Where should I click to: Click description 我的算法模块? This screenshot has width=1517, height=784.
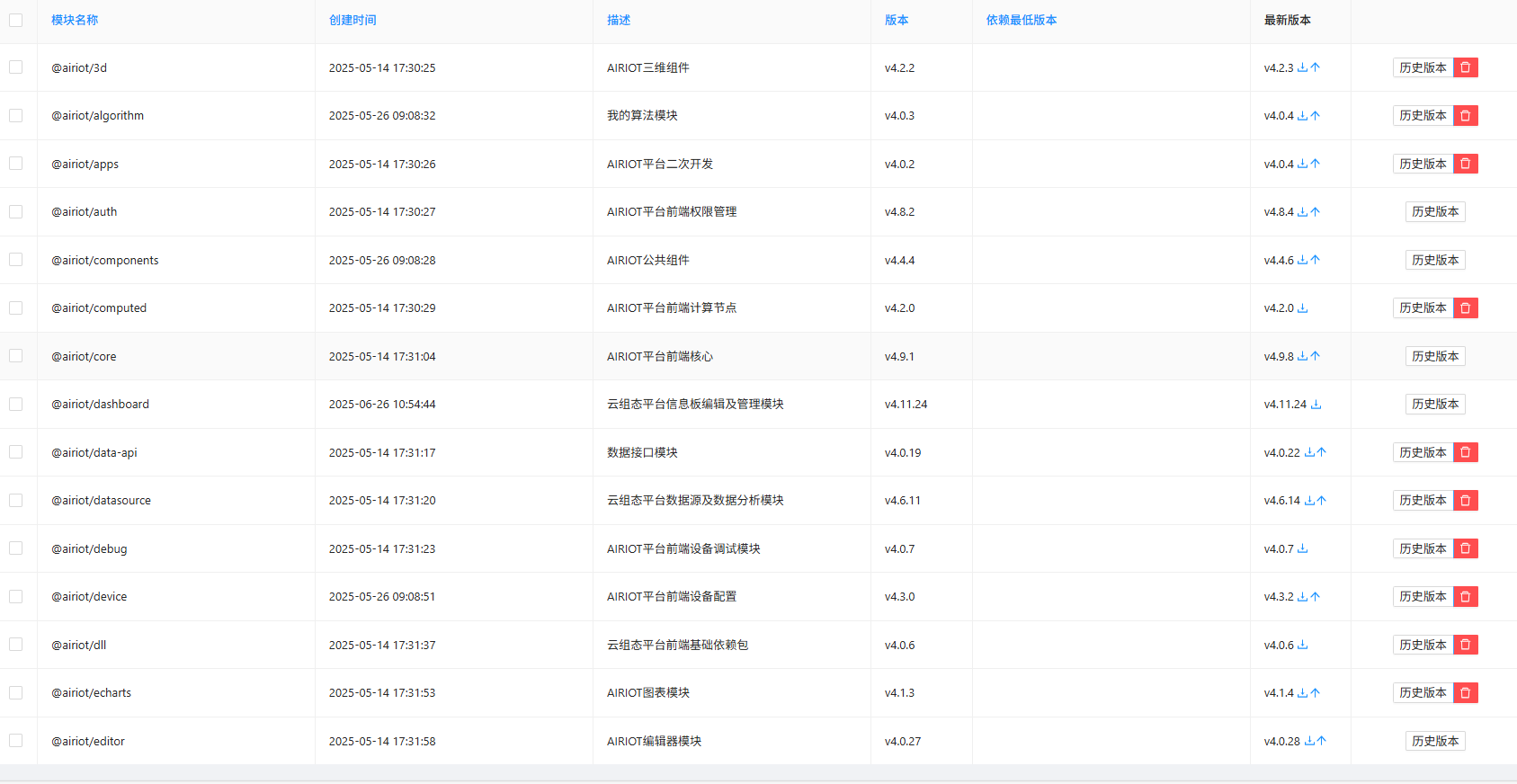pos(642,115)
